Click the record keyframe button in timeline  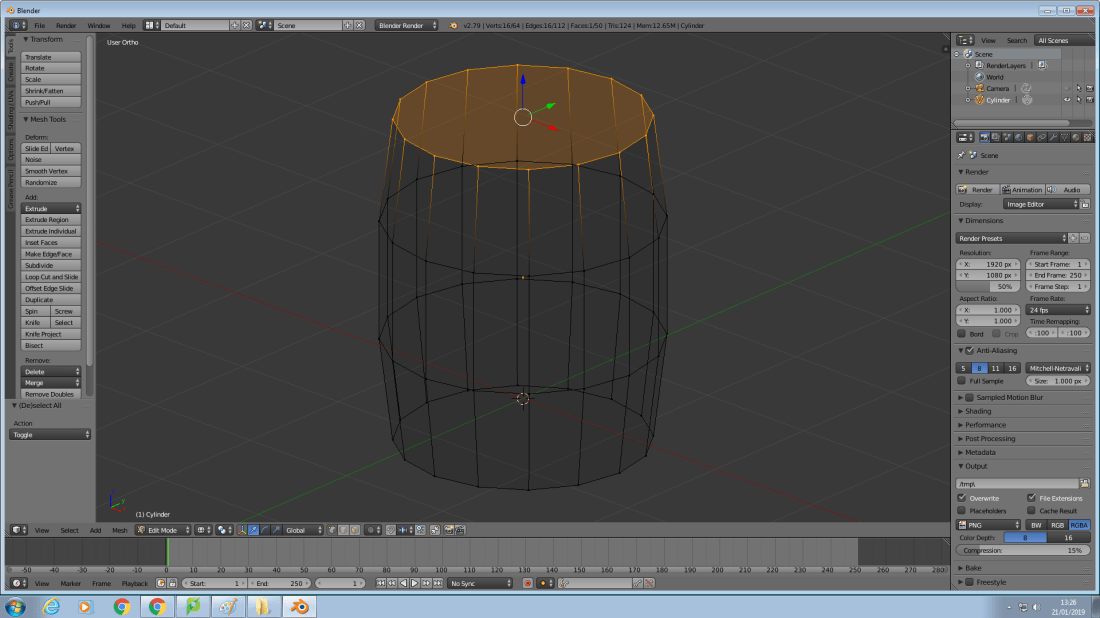(x=528, y=583)
